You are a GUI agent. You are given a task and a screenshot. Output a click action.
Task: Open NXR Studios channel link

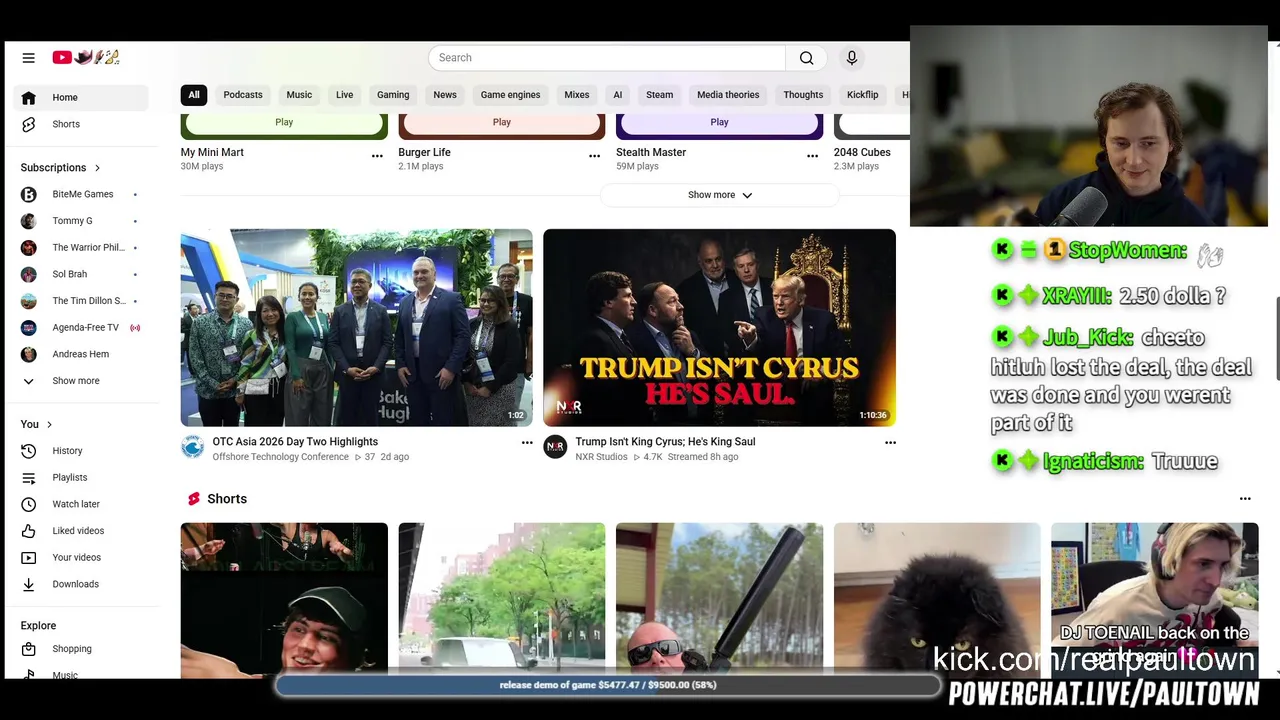point(601,457)
